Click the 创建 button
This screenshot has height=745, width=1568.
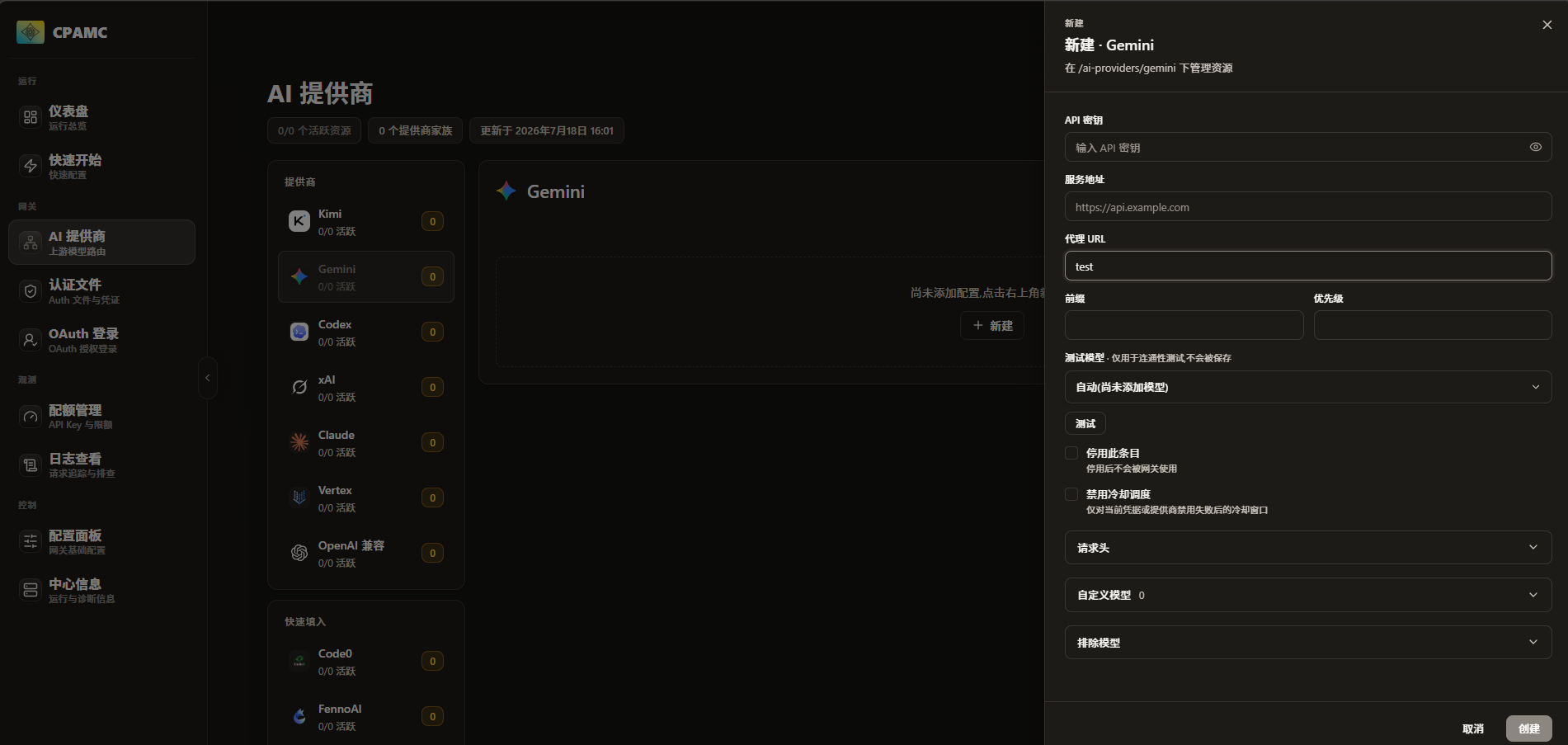point(1528,728)
